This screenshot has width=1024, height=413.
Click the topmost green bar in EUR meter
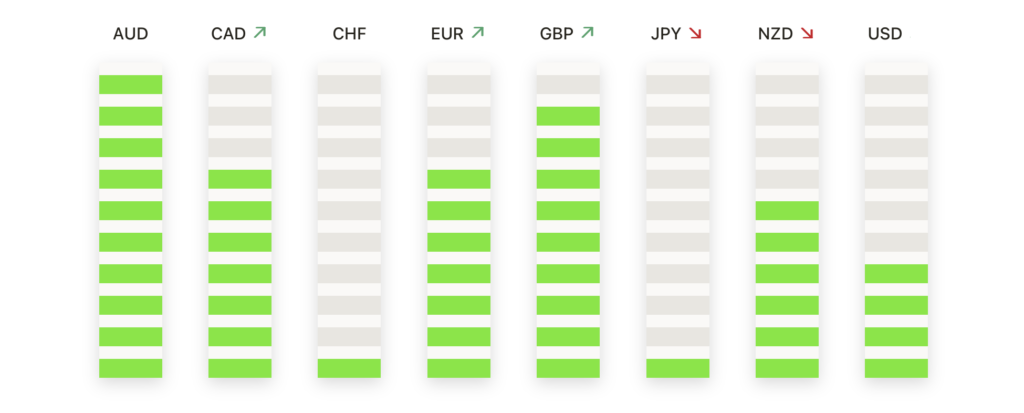click(459, 179)
